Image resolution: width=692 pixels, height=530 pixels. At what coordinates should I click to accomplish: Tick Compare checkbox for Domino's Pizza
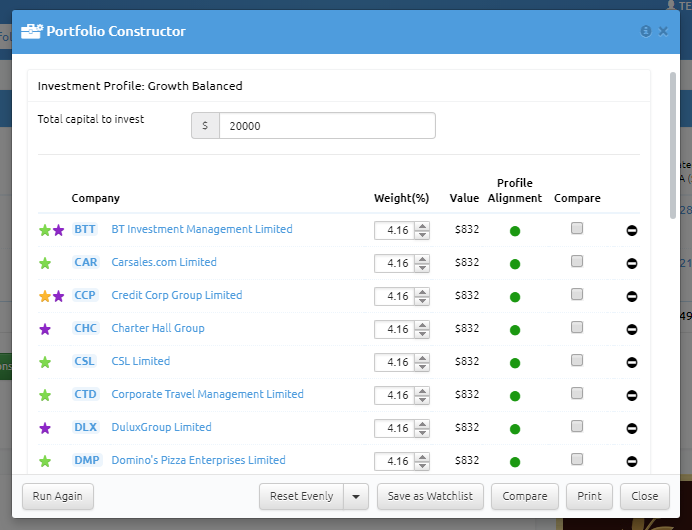[x=577, y=459]
